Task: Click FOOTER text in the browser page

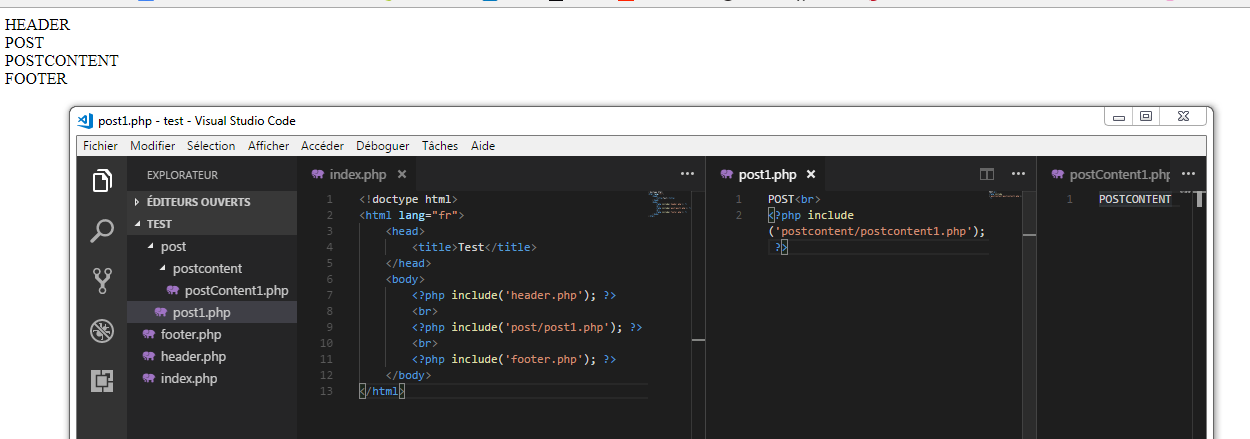Action: (x=36, y=79)
